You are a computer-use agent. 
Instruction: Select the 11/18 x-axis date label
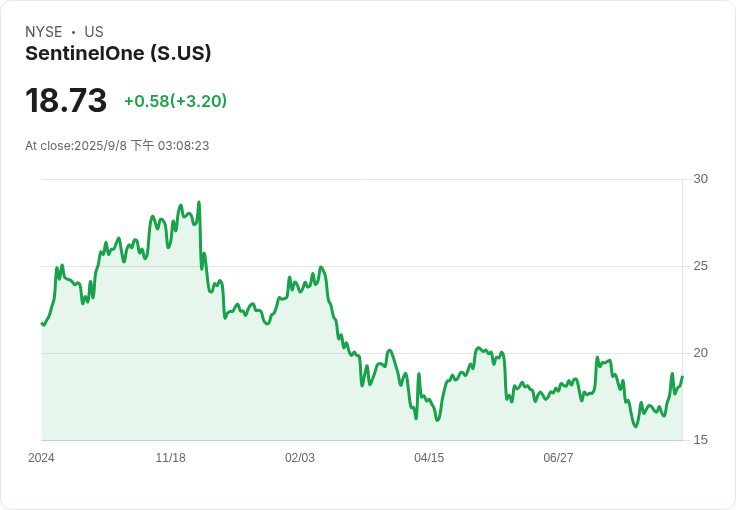(170, 458)
